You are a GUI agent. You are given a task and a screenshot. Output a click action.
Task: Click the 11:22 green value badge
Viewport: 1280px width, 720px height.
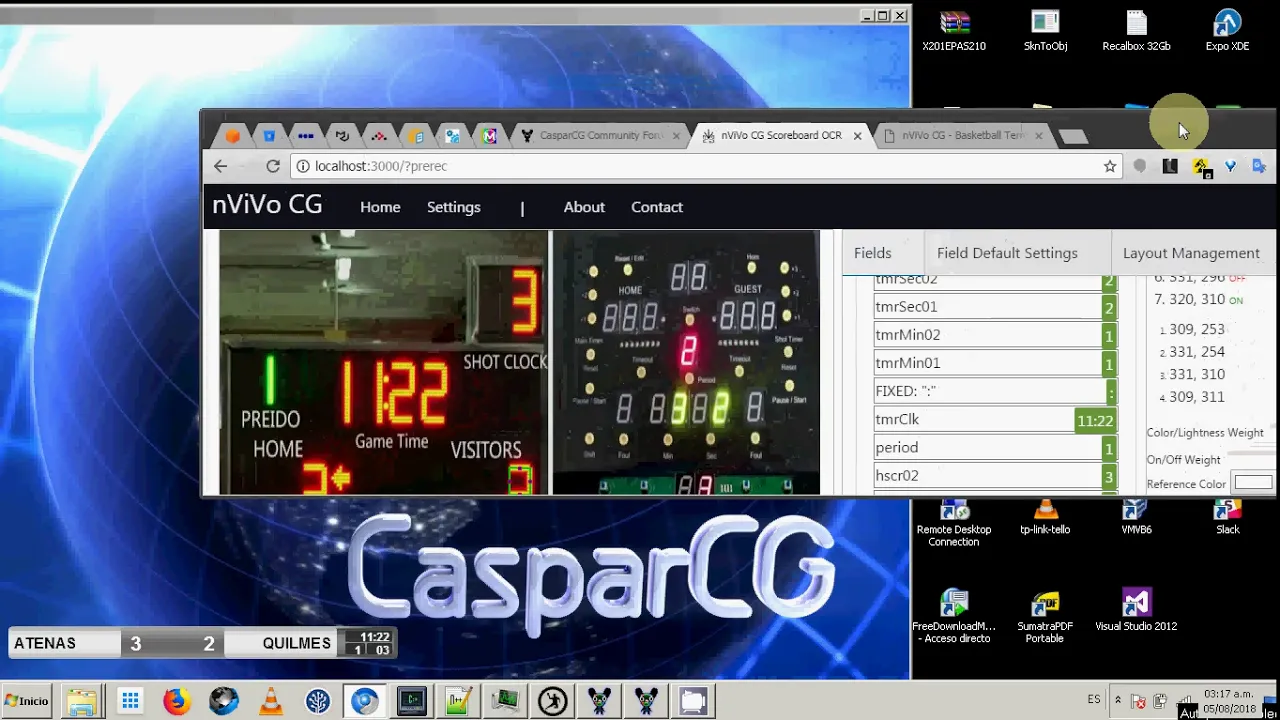(x=1095, y=421)
